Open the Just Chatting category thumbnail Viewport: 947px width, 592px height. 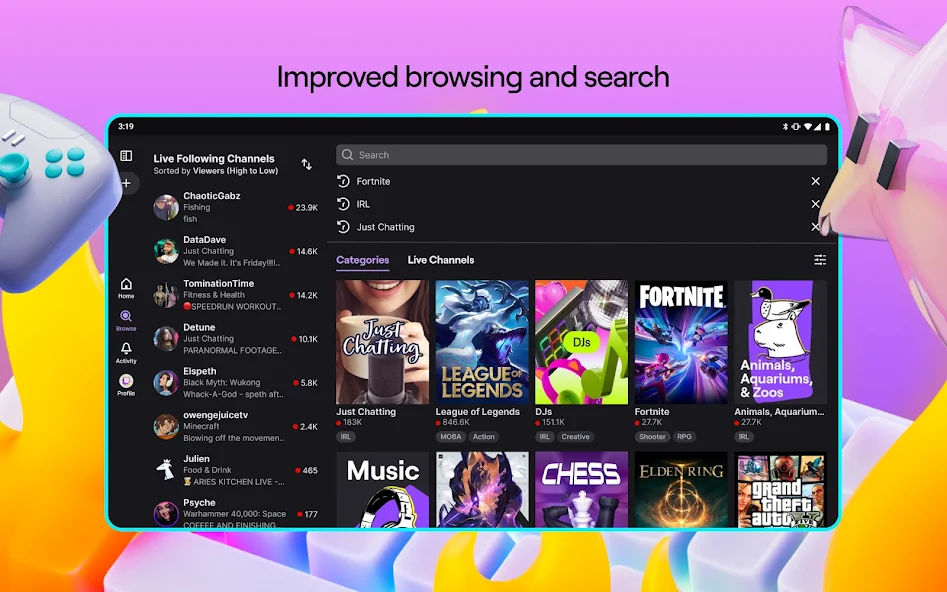(x=382, y=340)
